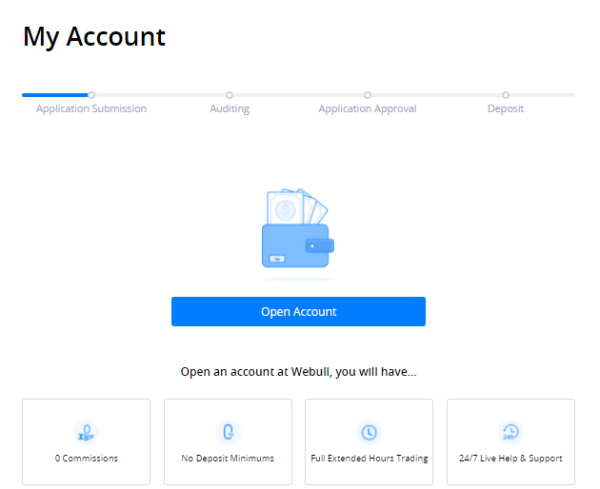
Task: Jump to the Application Approval label
Action: pyautogui.click(x=367, y=109)
